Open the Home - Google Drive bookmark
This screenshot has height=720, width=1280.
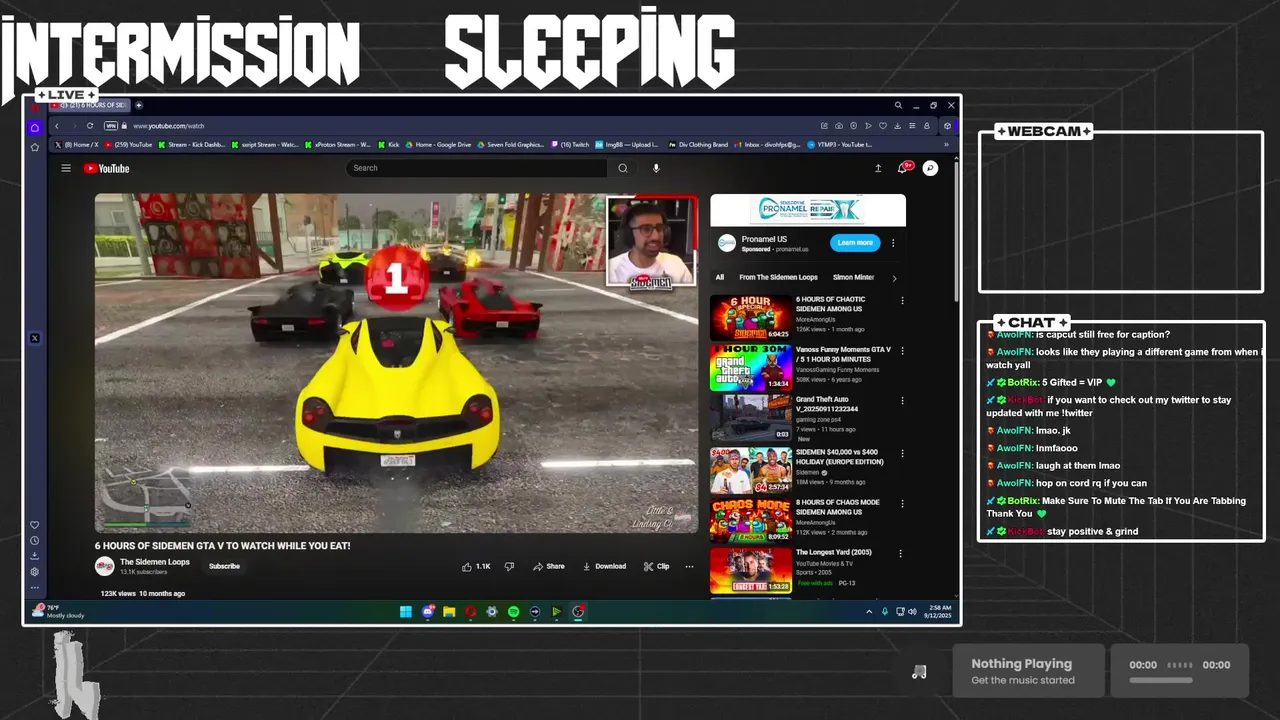[x=438, y=145]
